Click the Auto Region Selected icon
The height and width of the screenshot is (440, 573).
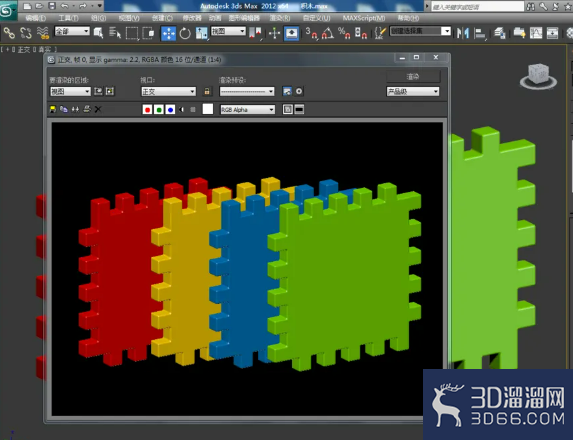click(x=110, y=91)
